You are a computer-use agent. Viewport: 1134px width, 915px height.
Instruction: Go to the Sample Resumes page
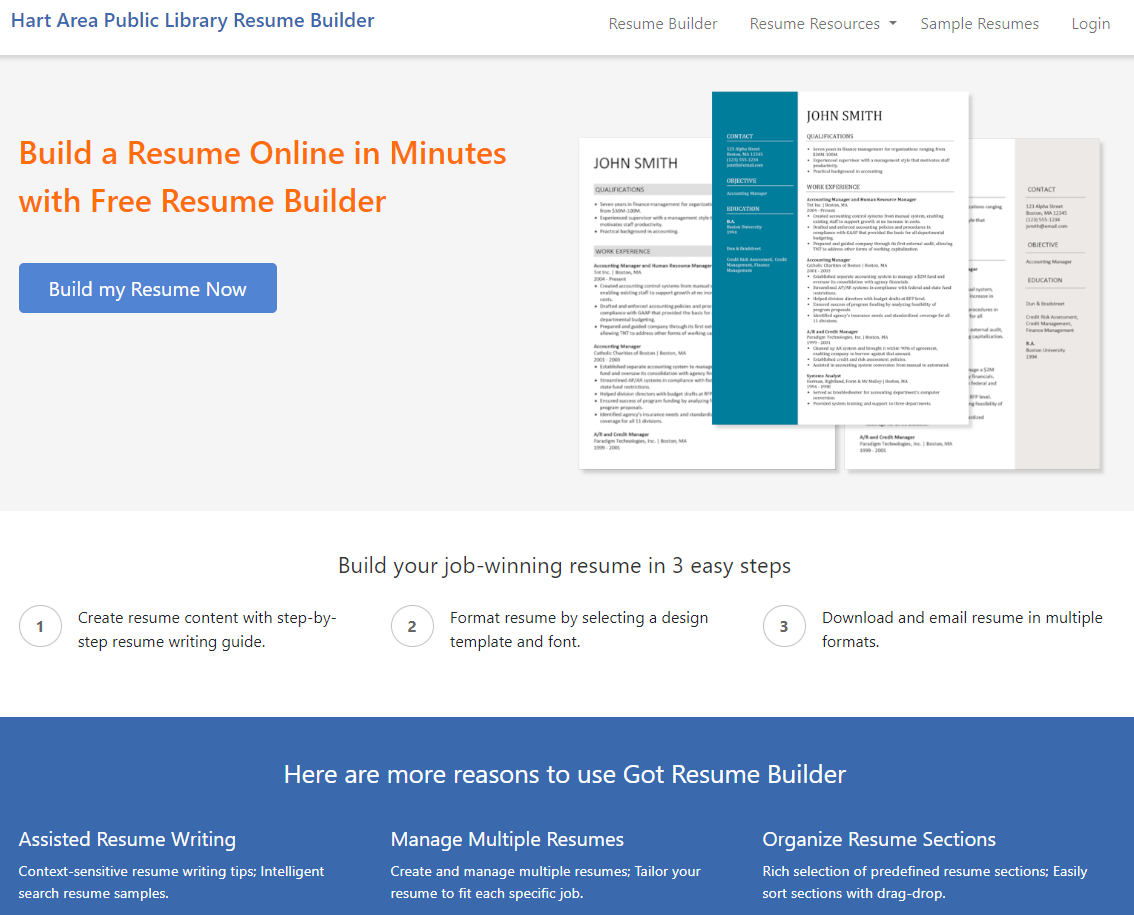pos(979,24)
